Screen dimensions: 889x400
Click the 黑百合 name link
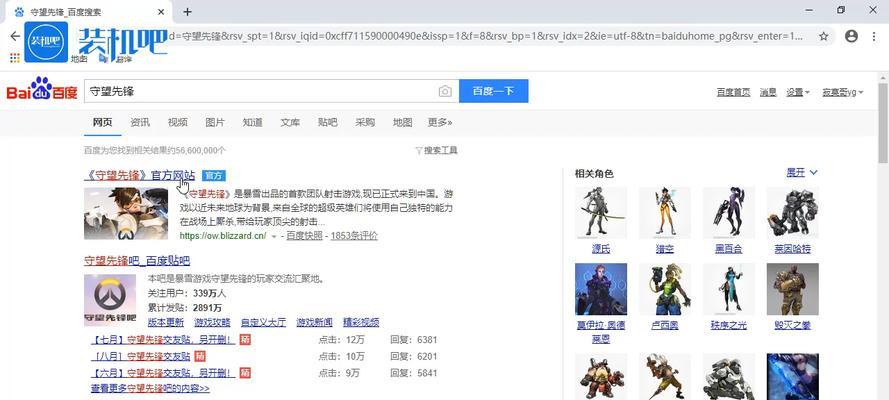[x=729, y=249]
